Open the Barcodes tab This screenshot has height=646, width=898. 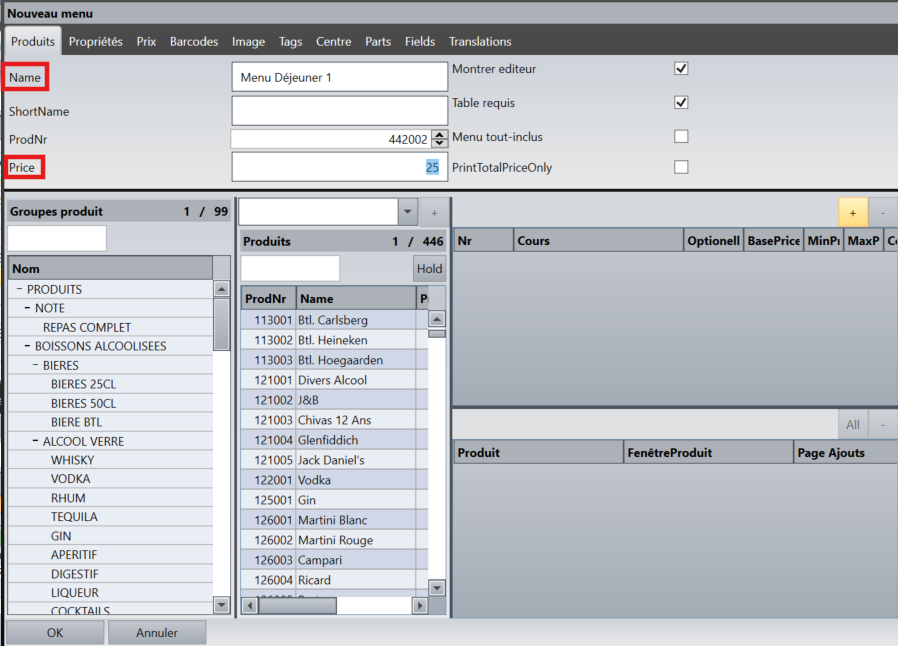click(x=194, y=41)
